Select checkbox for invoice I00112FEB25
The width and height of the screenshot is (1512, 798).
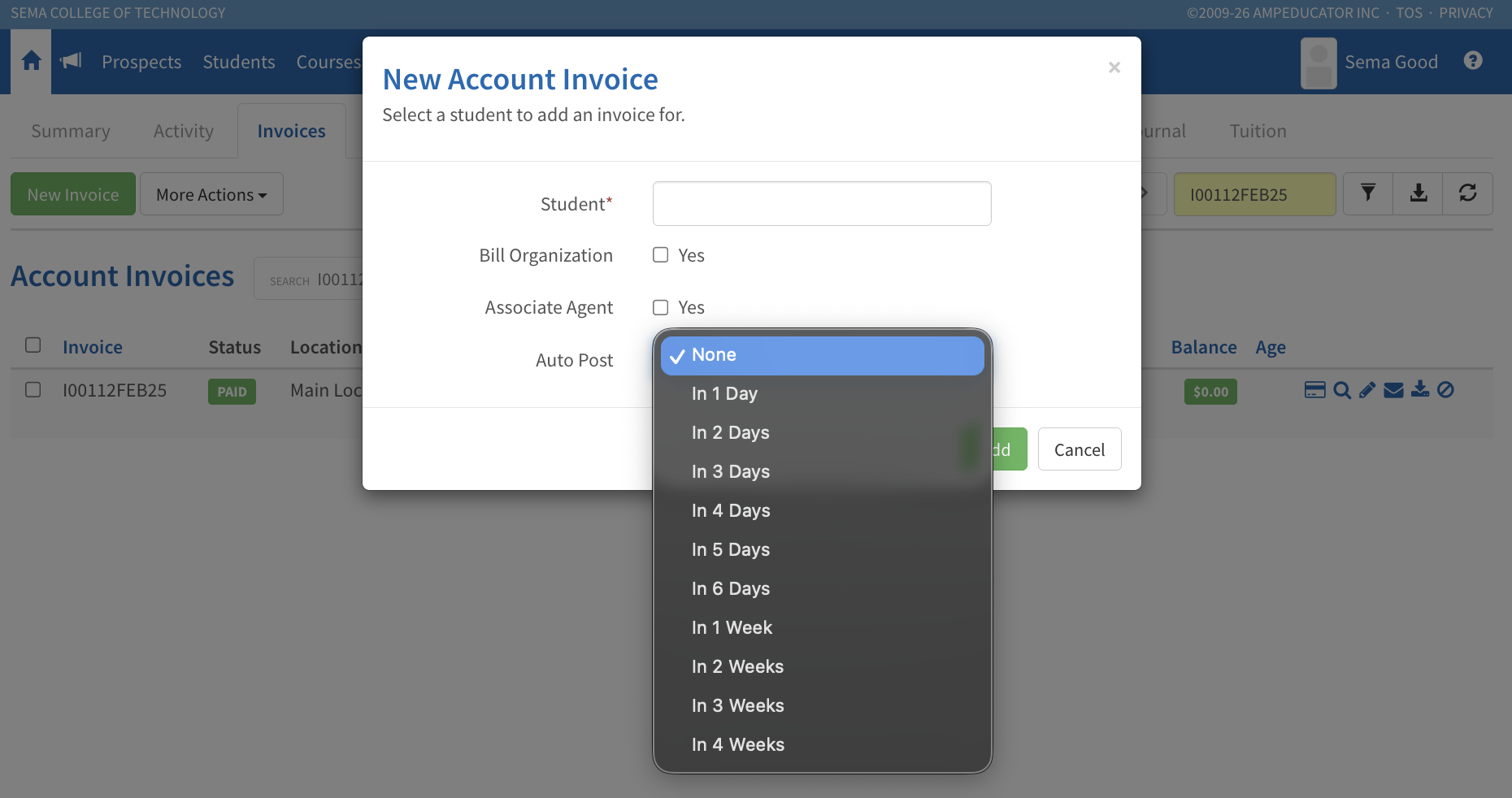33,390
